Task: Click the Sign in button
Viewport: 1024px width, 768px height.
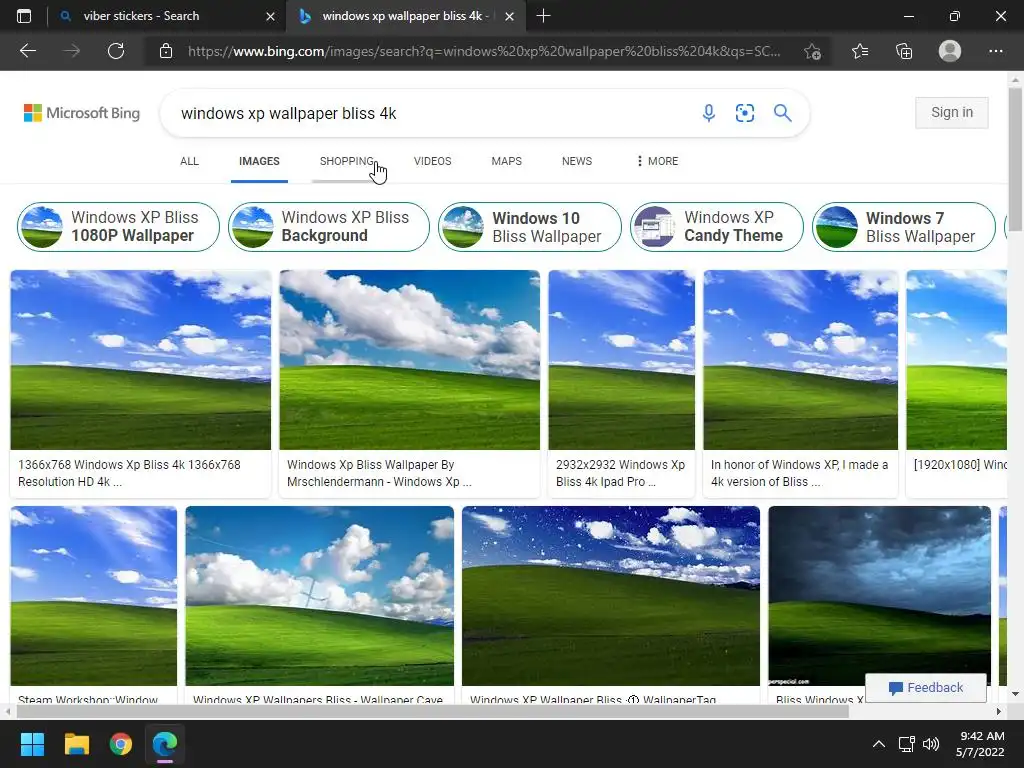Action: point(952,112)
